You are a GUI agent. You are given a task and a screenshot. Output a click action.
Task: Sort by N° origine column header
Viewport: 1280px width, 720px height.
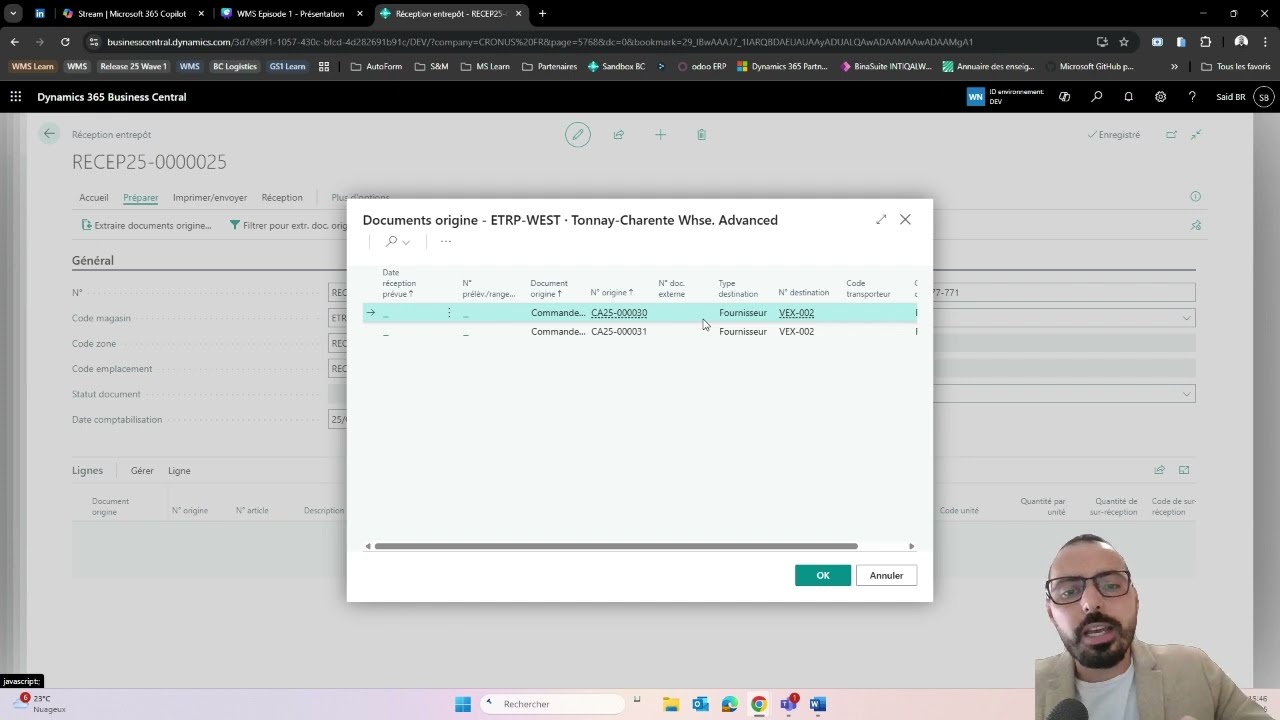coord(612,293)
